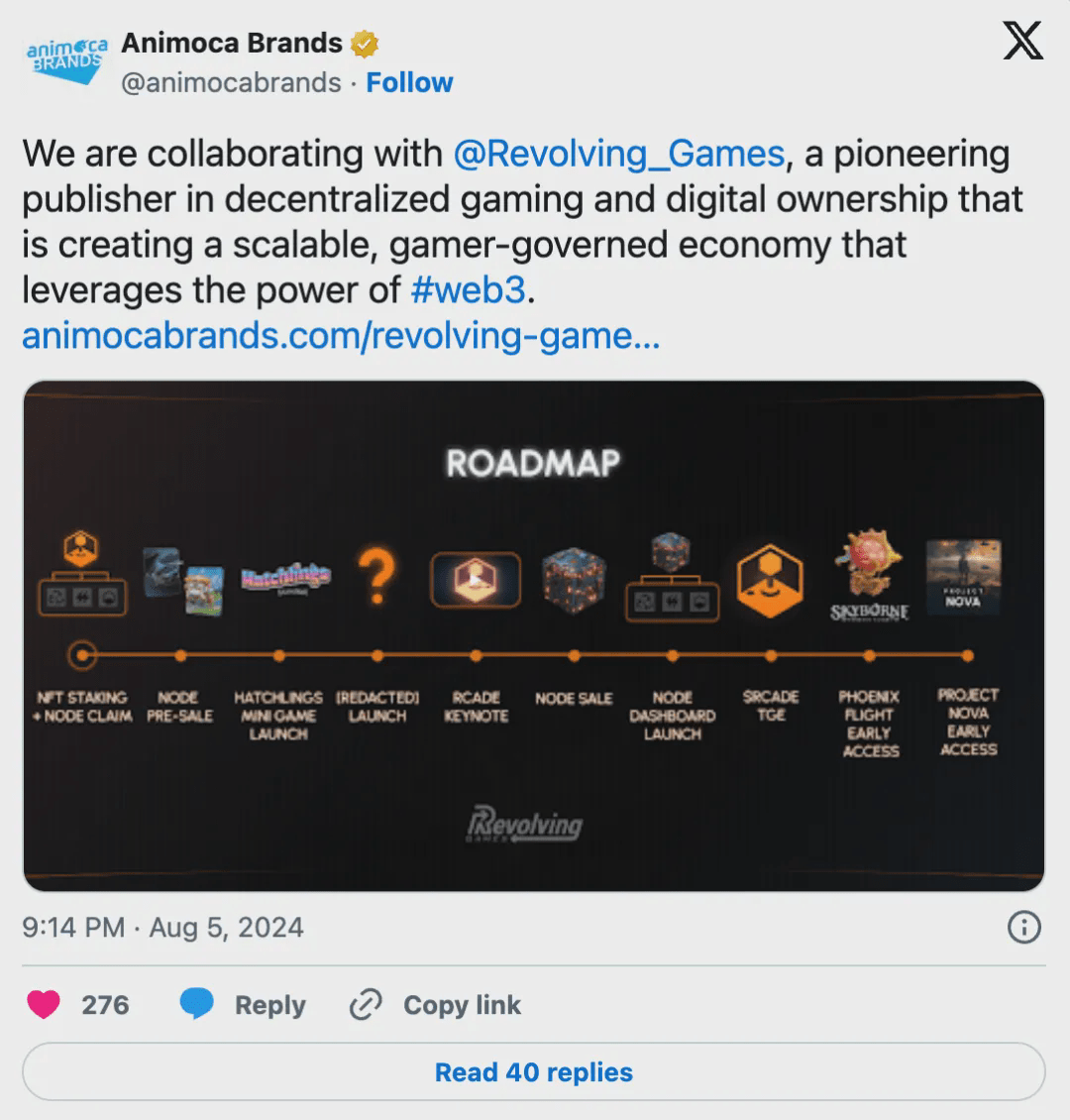Click Read 40 replies button
Screen dimensions: 1070x1120
click(534, 1072)
